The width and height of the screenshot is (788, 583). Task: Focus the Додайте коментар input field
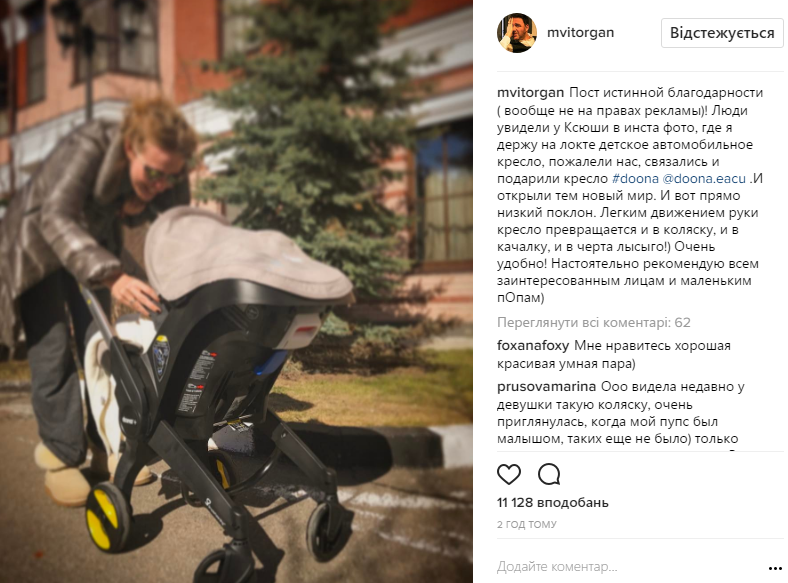[x=628, y=567]
